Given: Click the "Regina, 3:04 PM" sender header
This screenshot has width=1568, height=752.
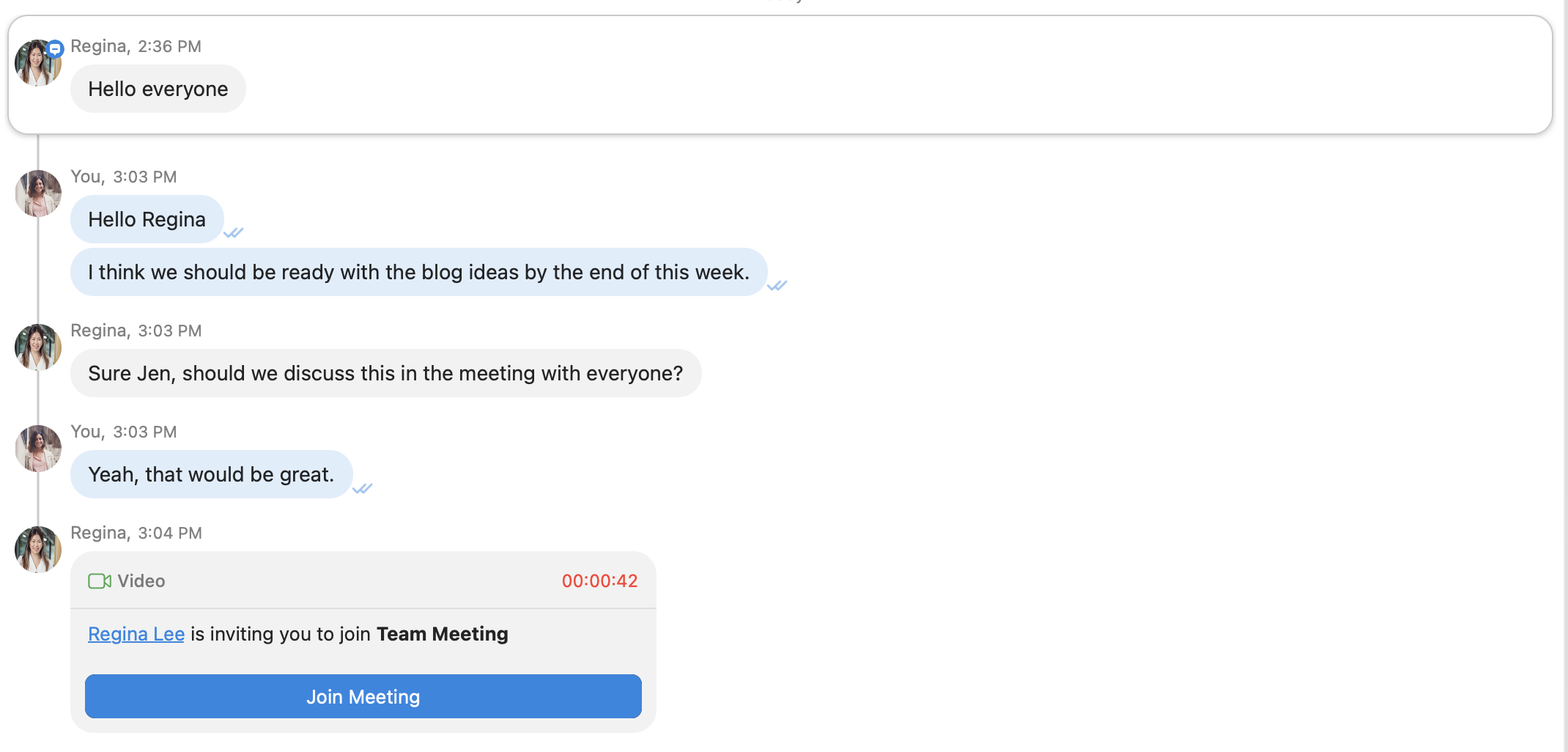Looking at the screenshot, I should [136, 533].
